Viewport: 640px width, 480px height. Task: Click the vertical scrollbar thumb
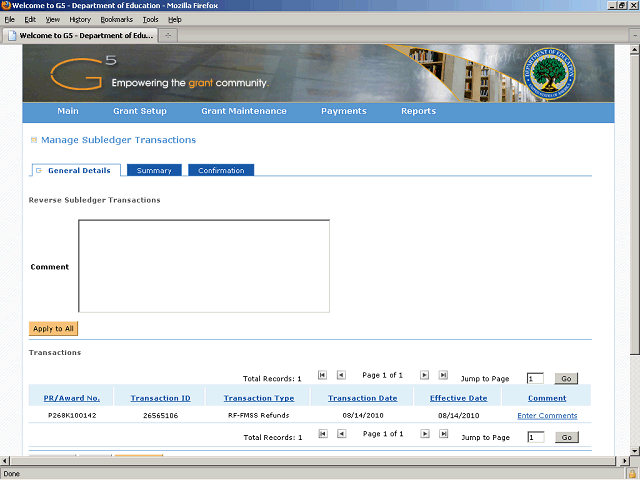tap(634, 204)
